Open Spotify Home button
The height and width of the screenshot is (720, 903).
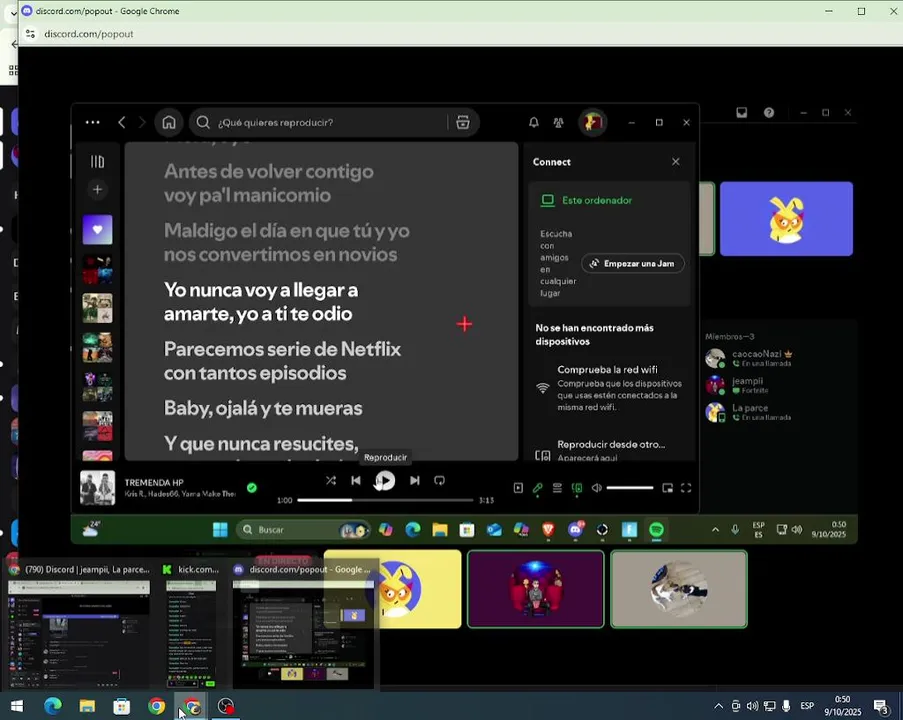tap(169, 122)
